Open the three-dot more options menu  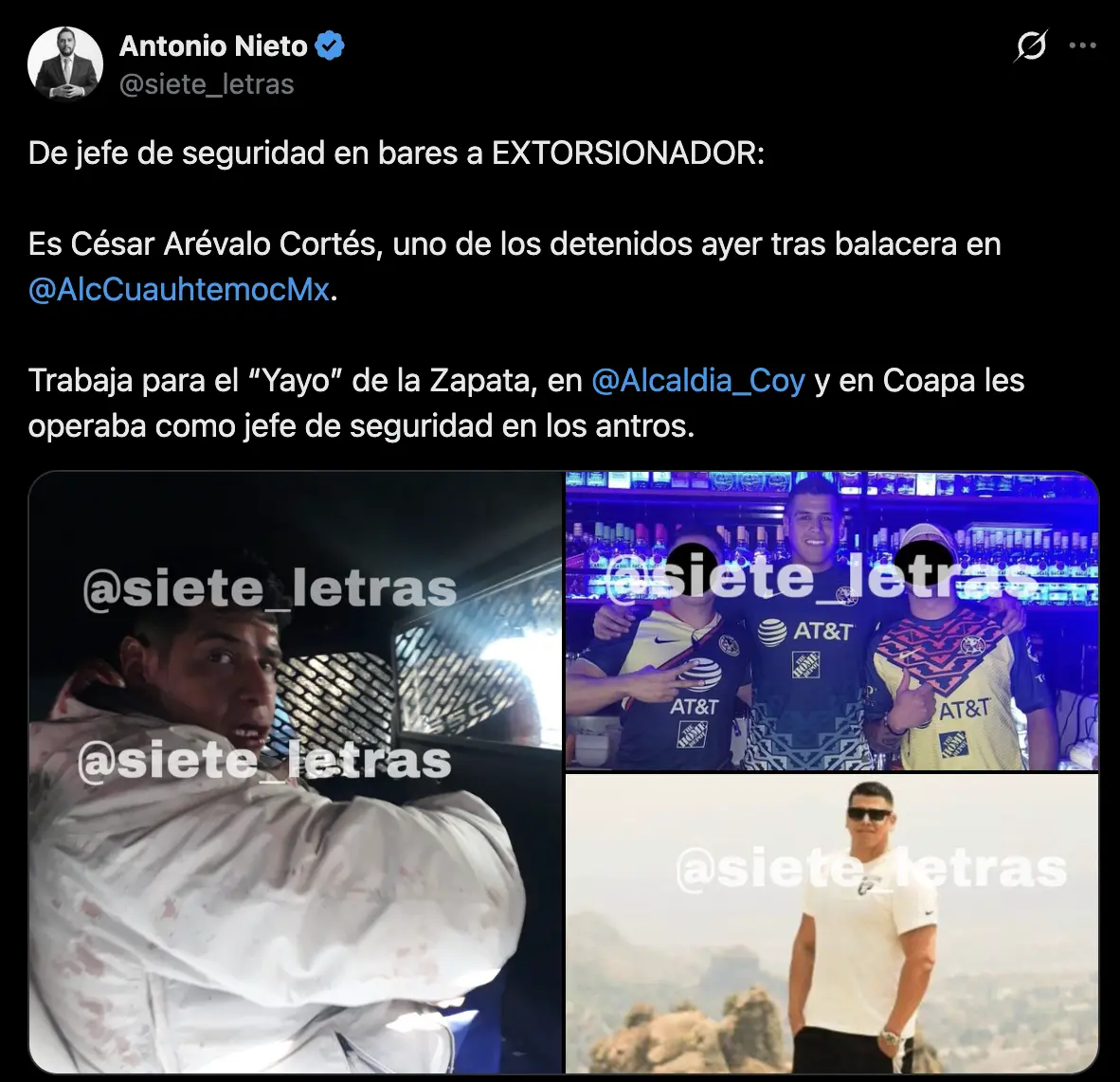coord(1082,45)
